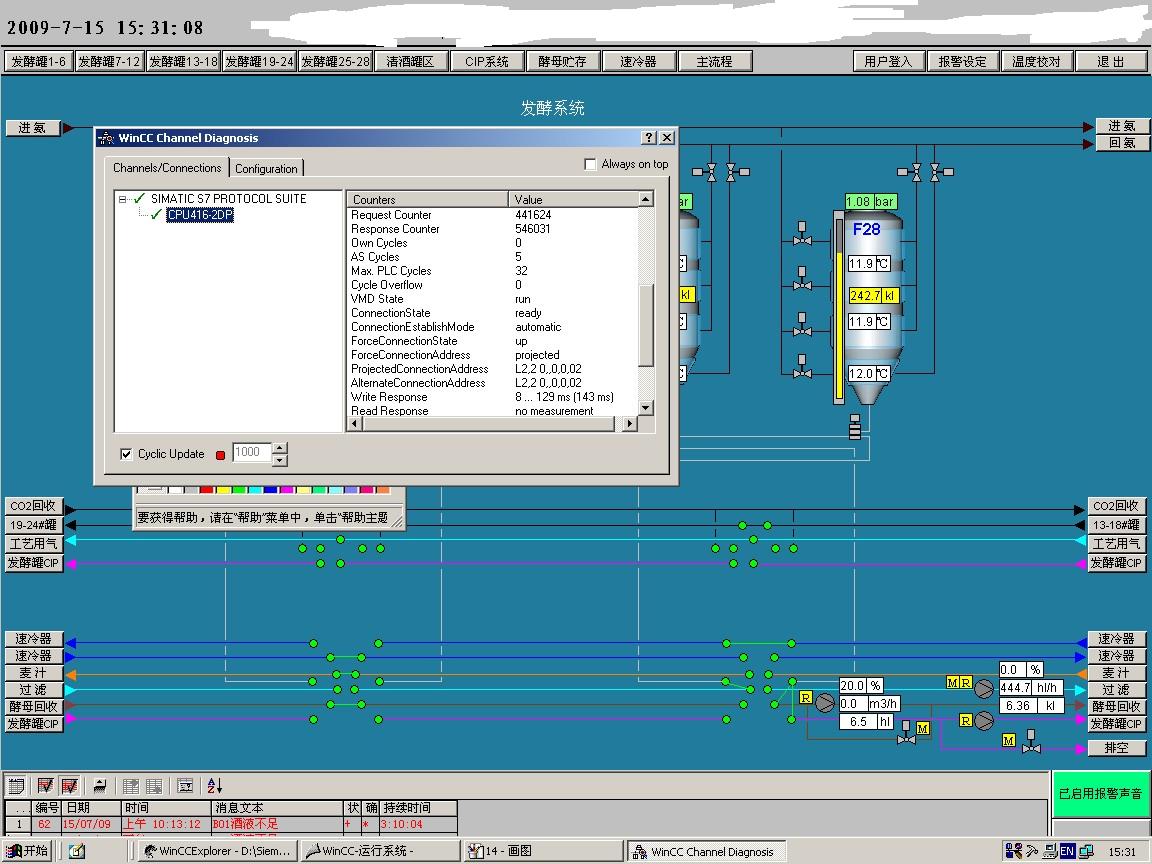Click the horn acknowledge icon in alarm toolbar
Screen dimensions: 1152x864
100,786
